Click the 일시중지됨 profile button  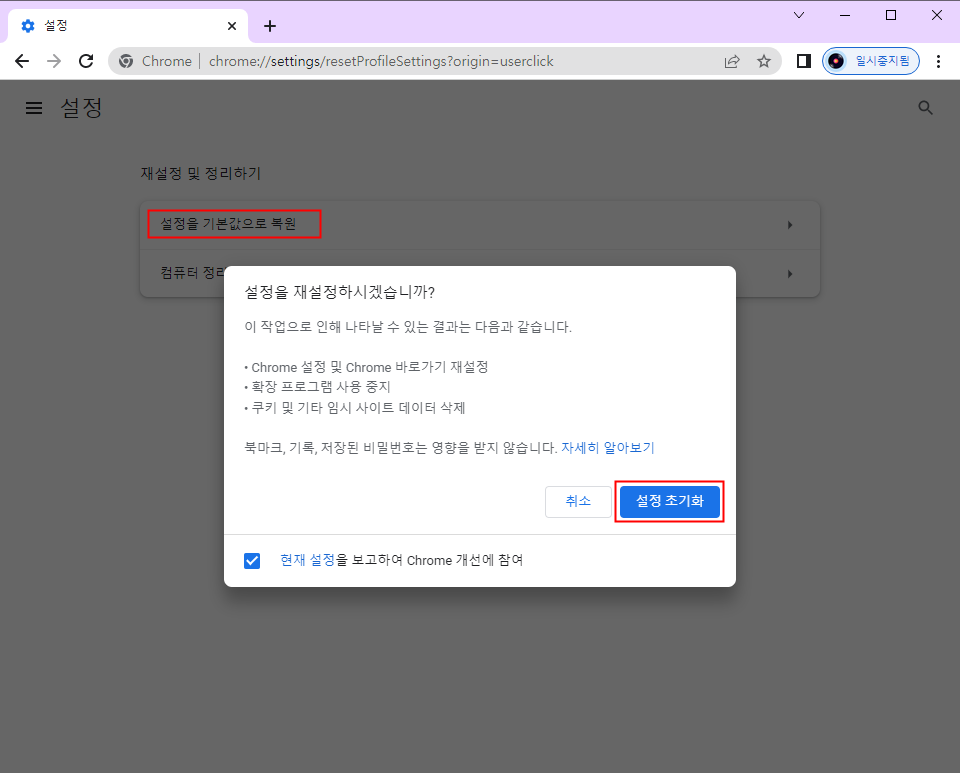pos(871,61)
